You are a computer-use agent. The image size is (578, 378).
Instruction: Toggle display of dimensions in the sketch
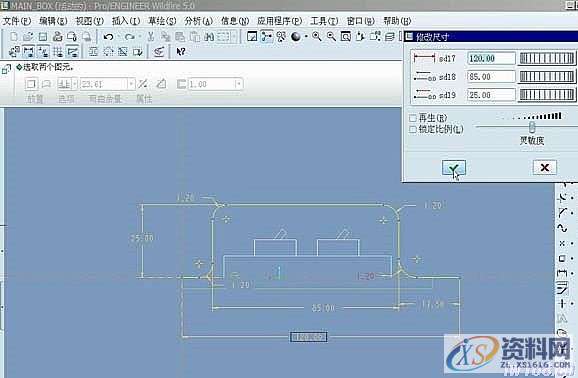pyautogui.click(x=29, y=52)
